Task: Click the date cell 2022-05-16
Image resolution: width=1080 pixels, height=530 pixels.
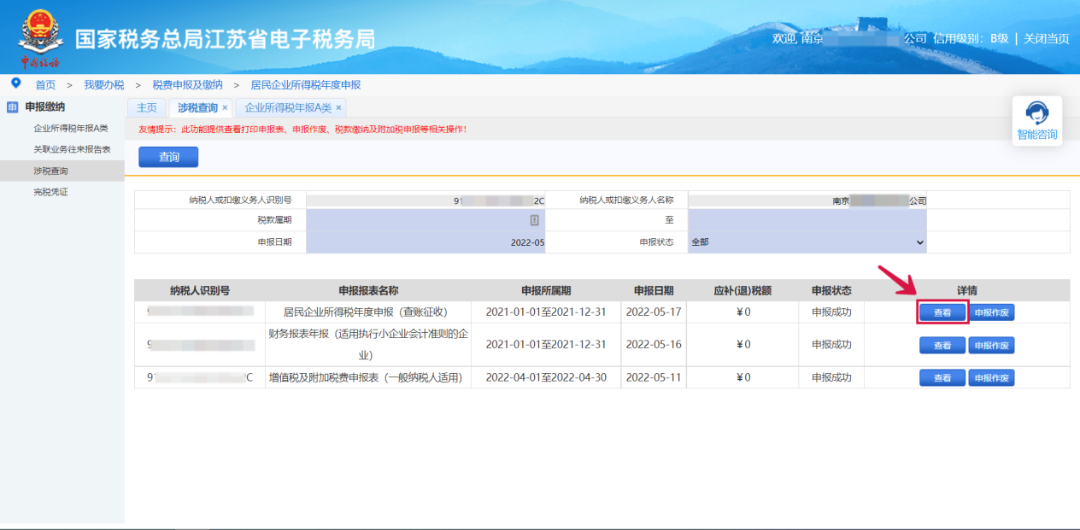Action: [654, 345]
